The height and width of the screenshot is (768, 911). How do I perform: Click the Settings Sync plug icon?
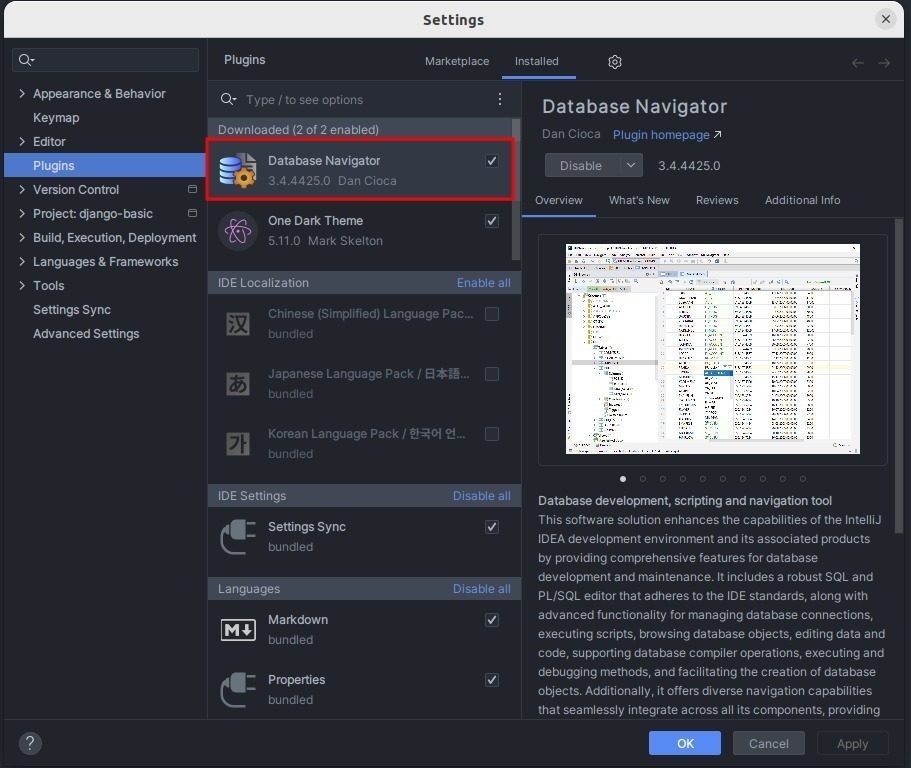pos(238,537)
